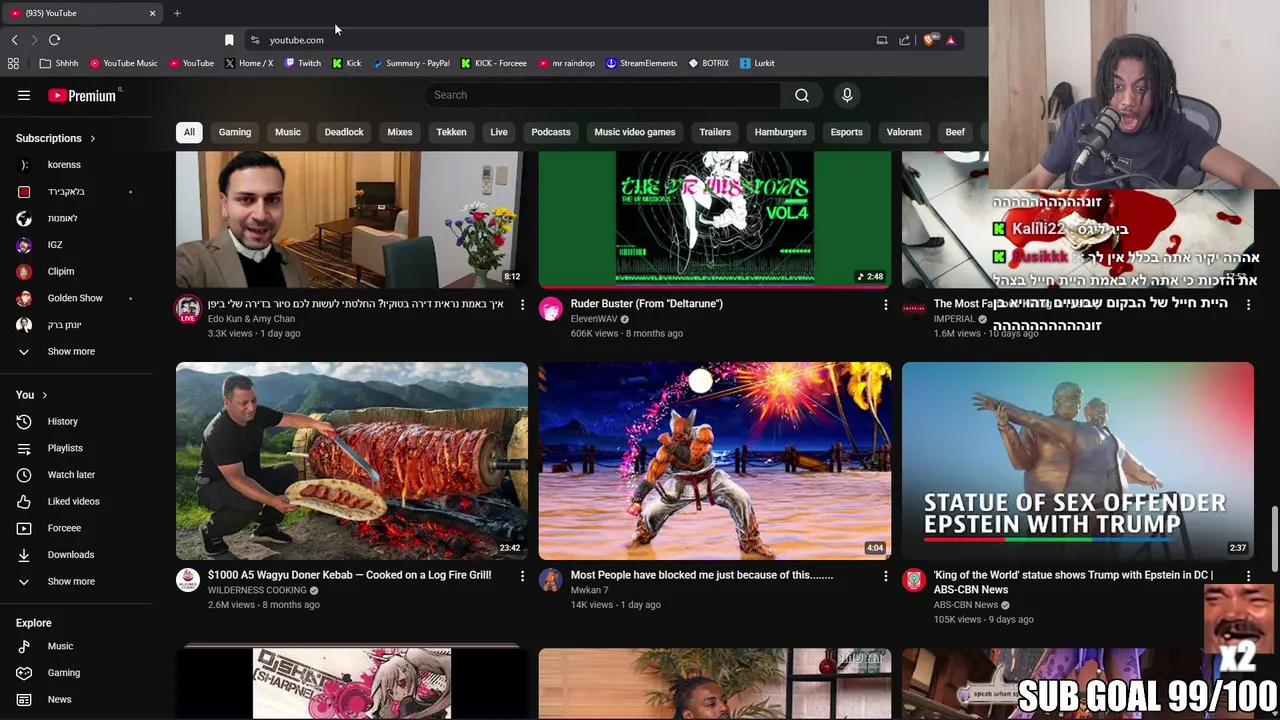The width and height of the screenshot is (1280, 720).
Task: Expand the Subscriptions section
Action: pos(56,139)
